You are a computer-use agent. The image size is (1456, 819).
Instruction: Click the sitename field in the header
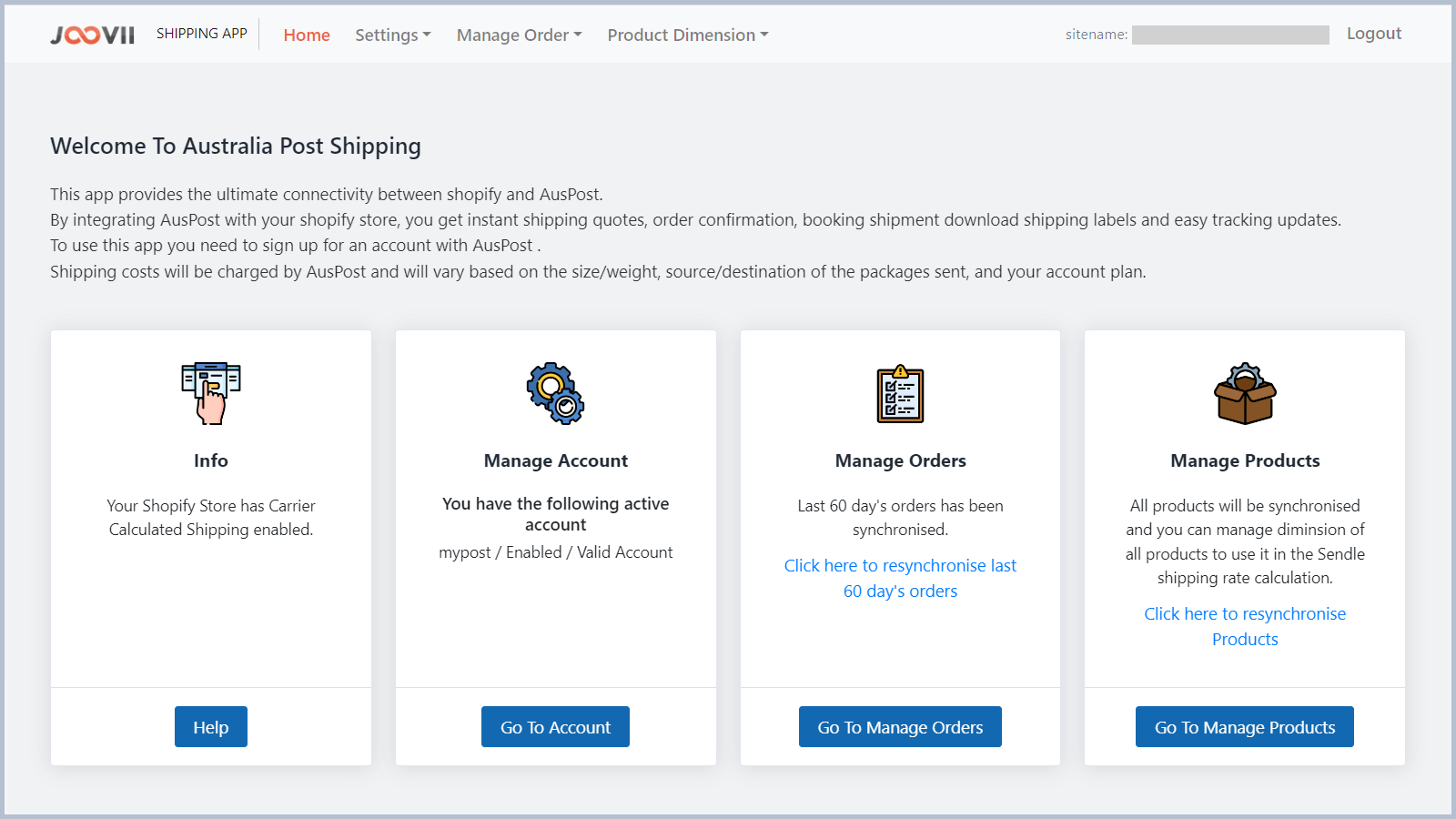[1230, 35]
